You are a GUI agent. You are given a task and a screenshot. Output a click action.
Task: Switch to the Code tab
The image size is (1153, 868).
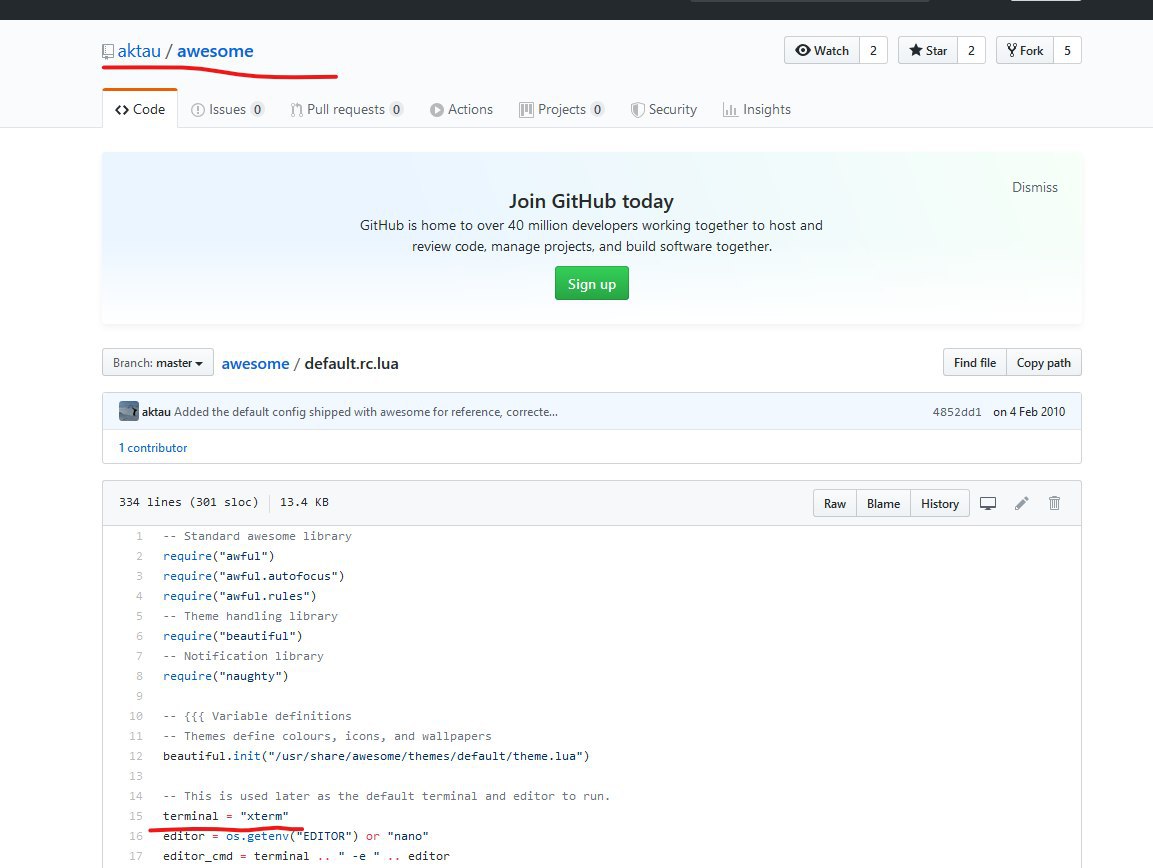tap(140, 109)
